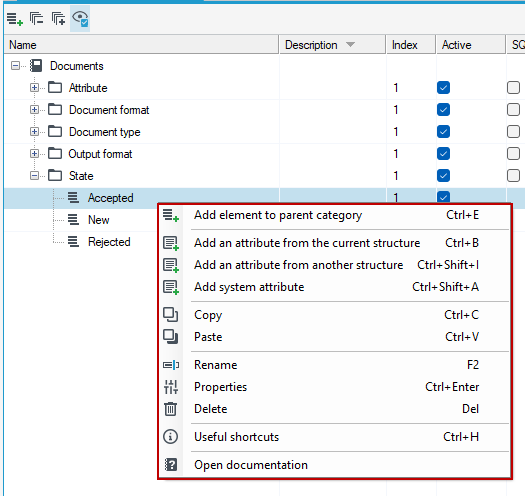
Task: Click the Active column header
Action: tap(471, 45)
